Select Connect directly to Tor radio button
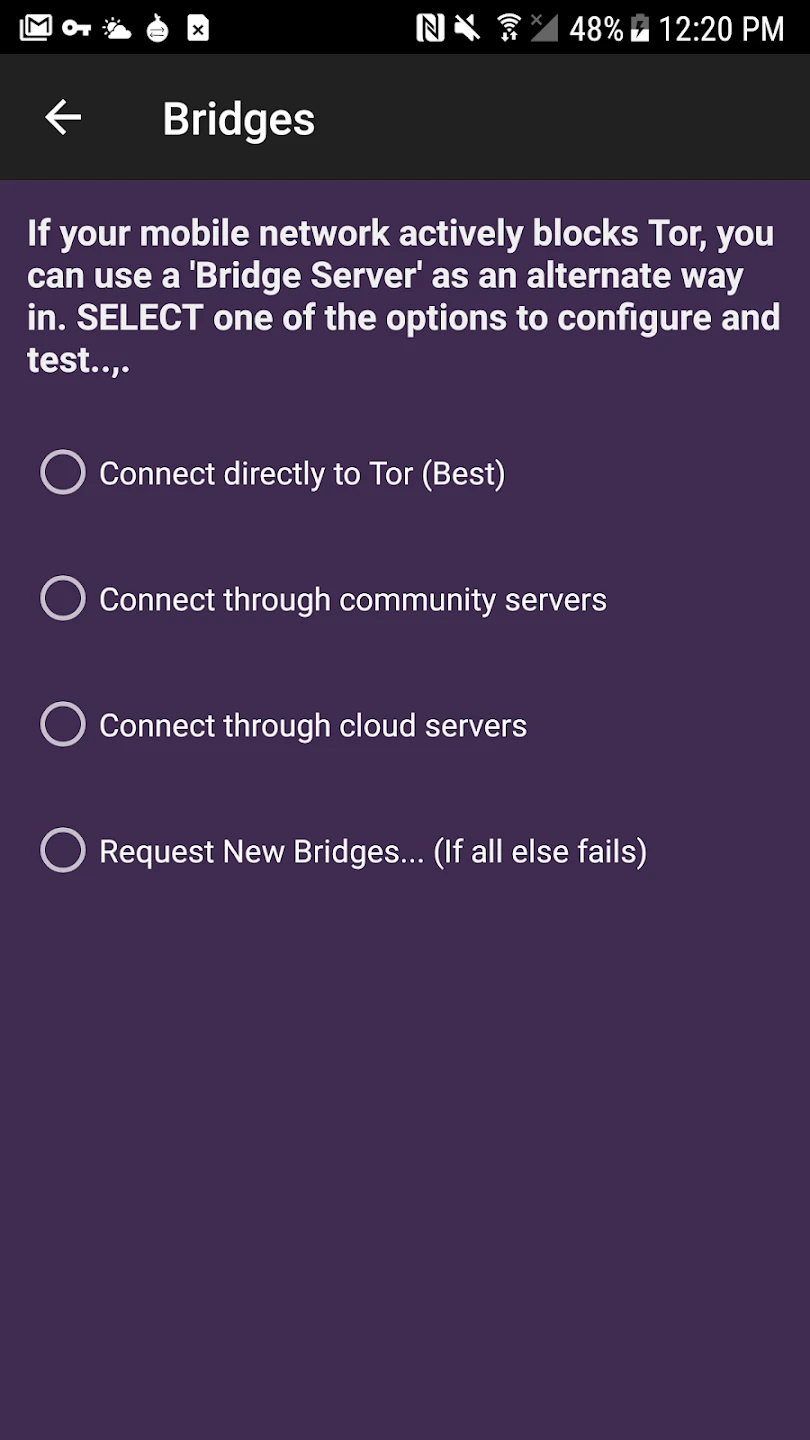Image resolution: width=810 pixels, height=1440 pixels. [63, 473]
